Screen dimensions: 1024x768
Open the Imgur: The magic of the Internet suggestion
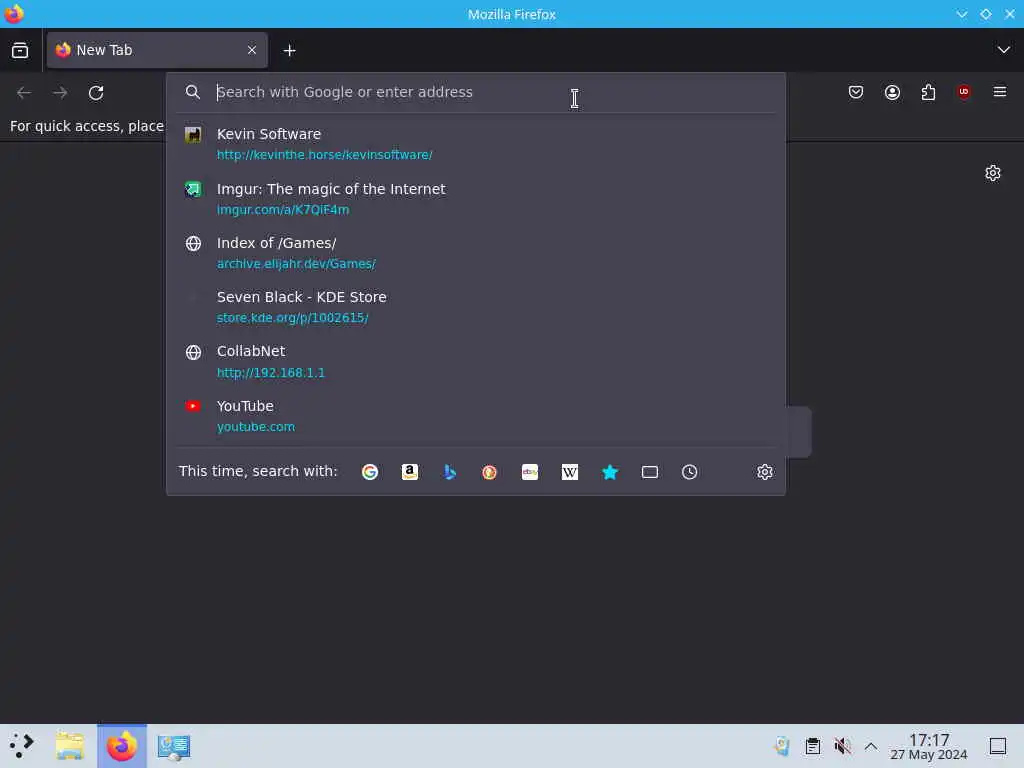tap(475, 199)
